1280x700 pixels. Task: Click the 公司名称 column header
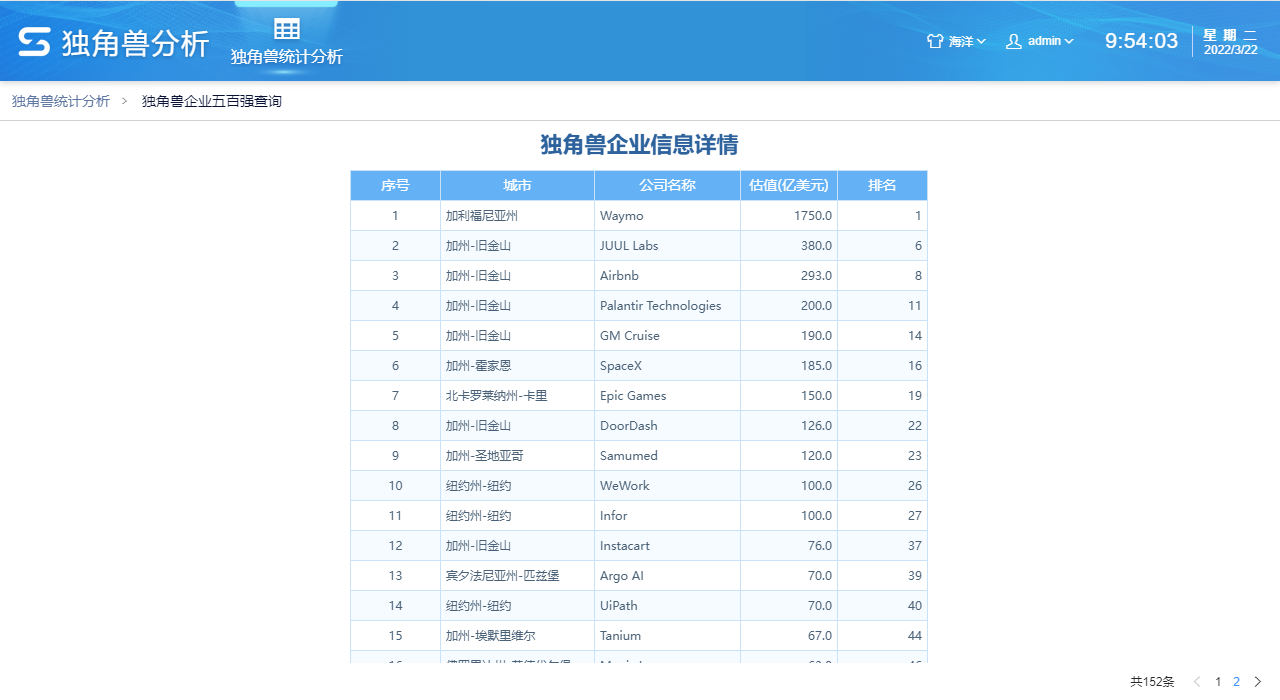pyautogui.click(x=667, y=185)
